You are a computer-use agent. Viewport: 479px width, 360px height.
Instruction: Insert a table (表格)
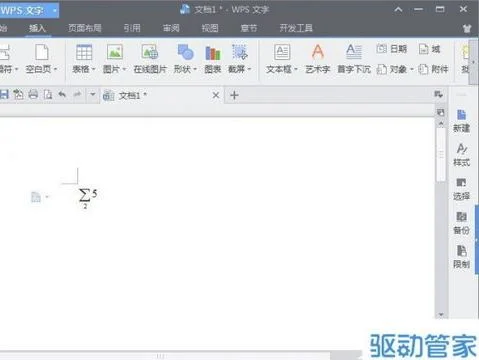tap(84, 59)
